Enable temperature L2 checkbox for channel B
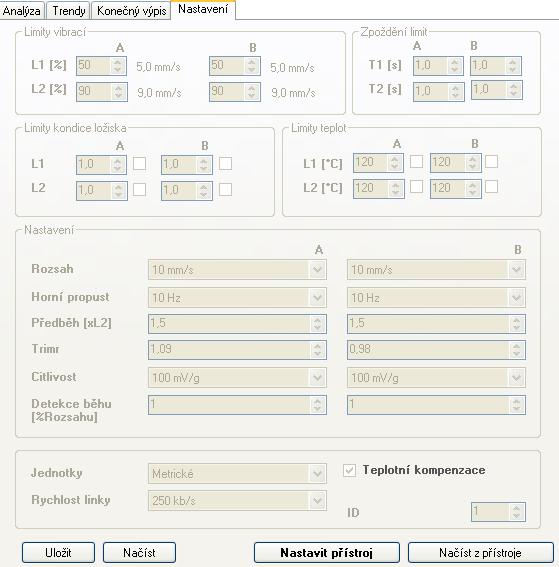This screenshot has height=567, width=559. click(x=491, y=187)
